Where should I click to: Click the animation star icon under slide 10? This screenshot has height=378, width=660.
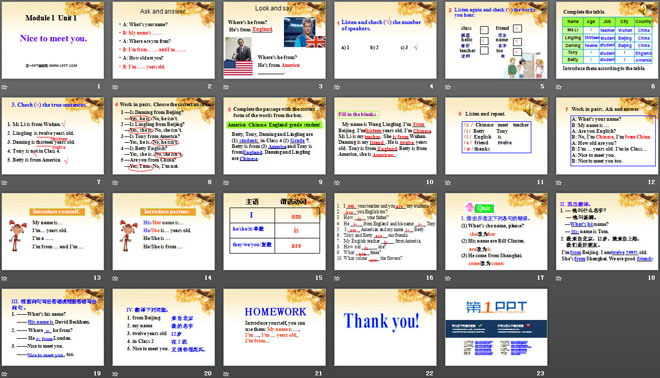click(x=337, y=183)
